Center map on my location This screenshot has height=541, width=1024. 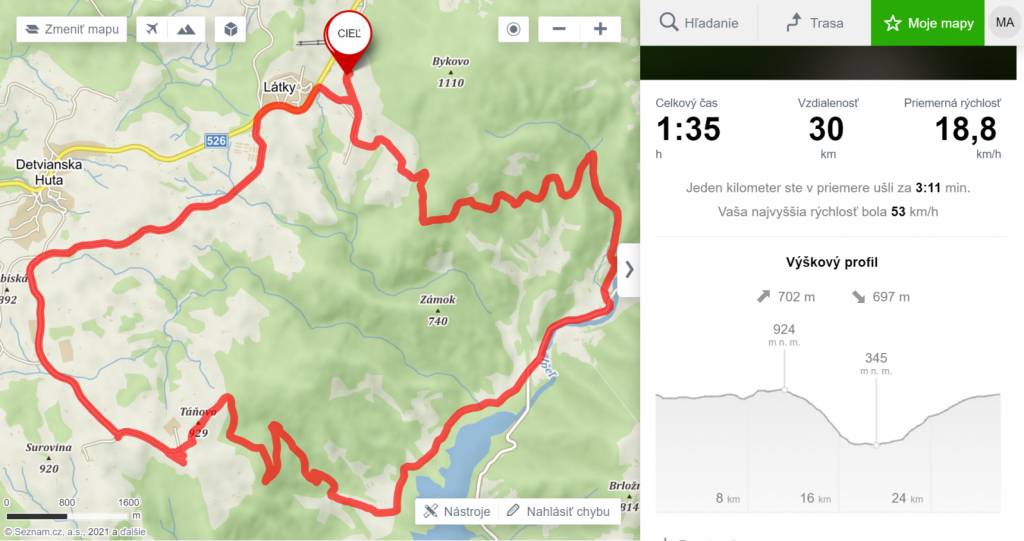[x=513, y=29]
